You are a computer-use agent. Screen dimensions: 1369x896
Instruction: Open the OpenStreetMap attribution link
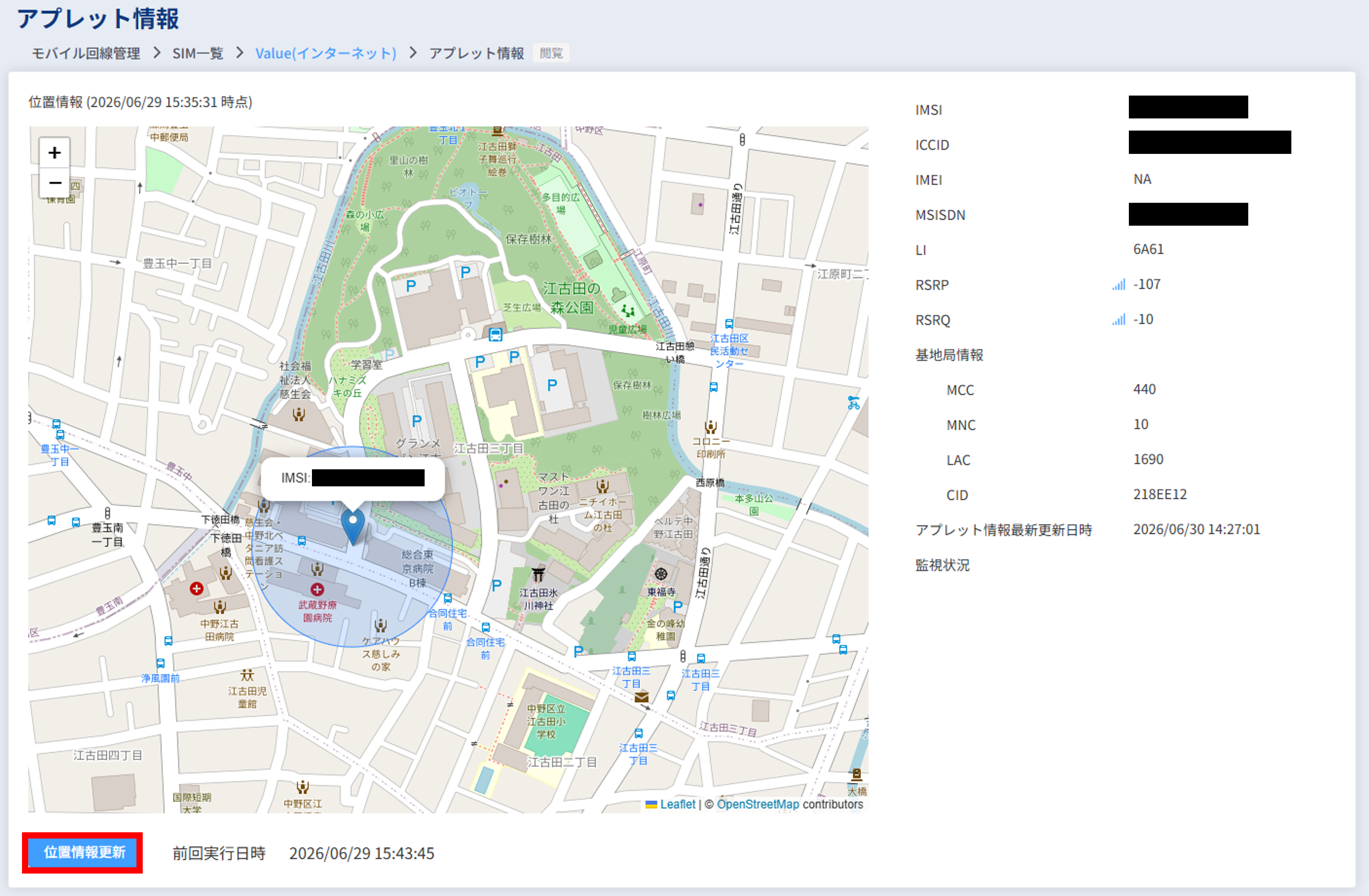coord(758,804)
